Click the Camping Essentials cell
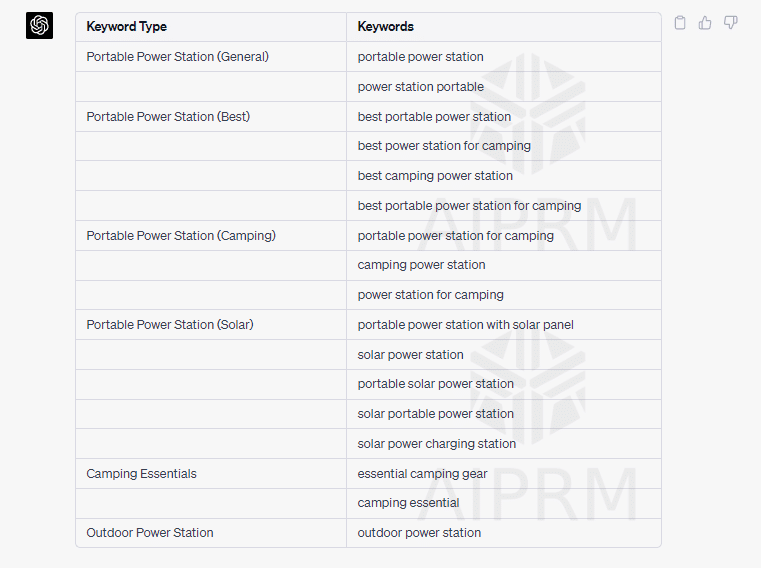Viewport: 761px width, 568px height. 142,474
